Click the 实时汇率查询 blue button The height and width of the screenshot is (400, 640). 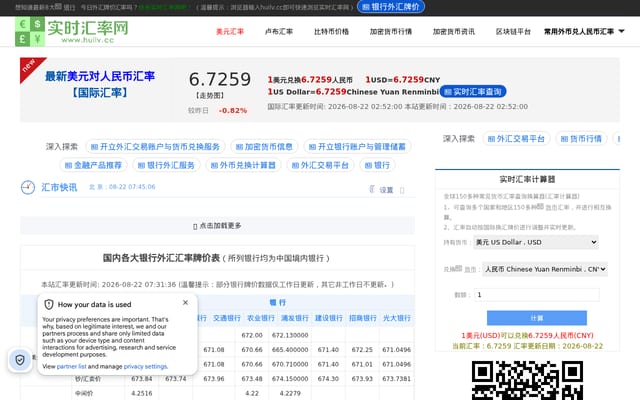click(473, 92)
